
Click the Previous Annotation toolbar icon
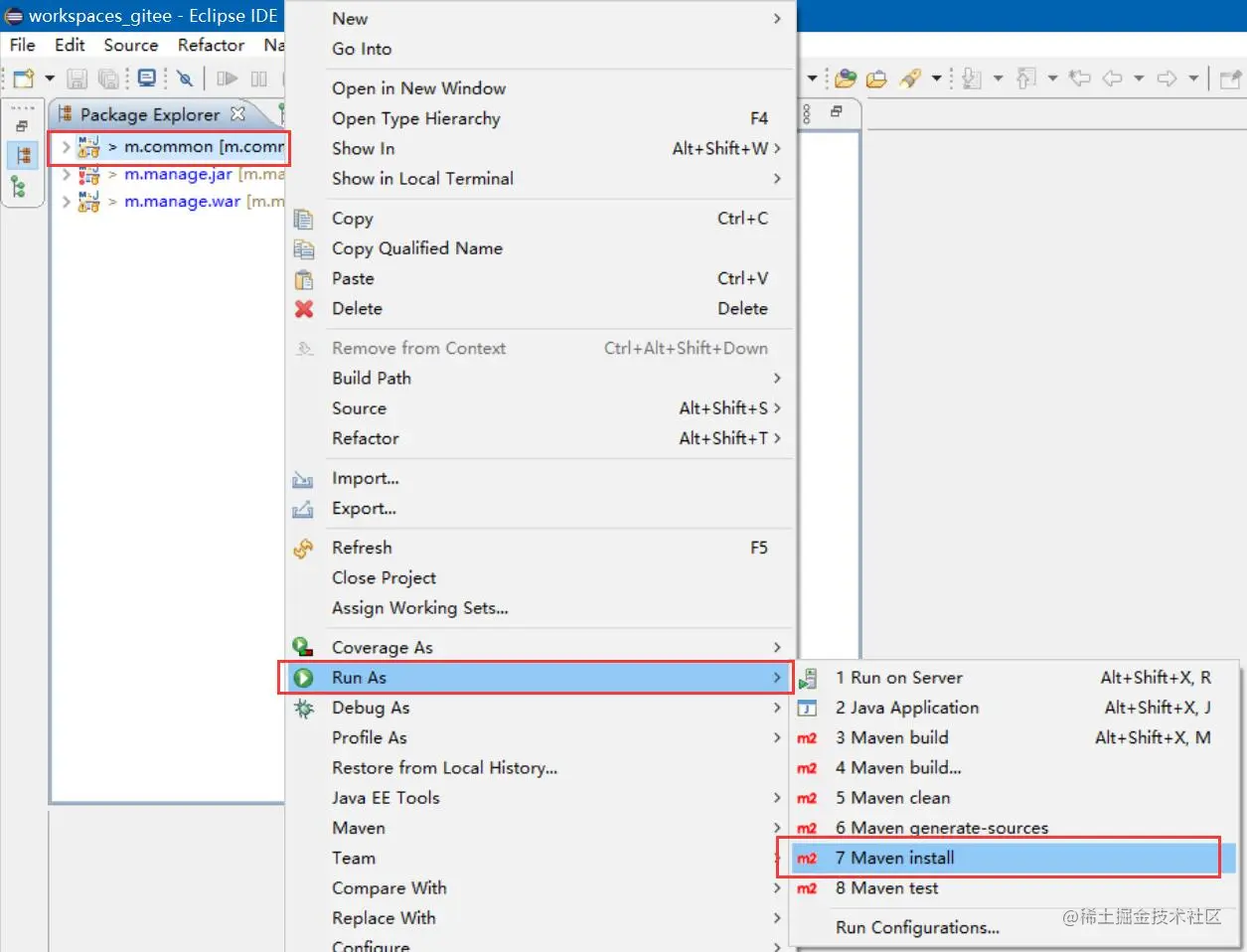coord(1026,79)
